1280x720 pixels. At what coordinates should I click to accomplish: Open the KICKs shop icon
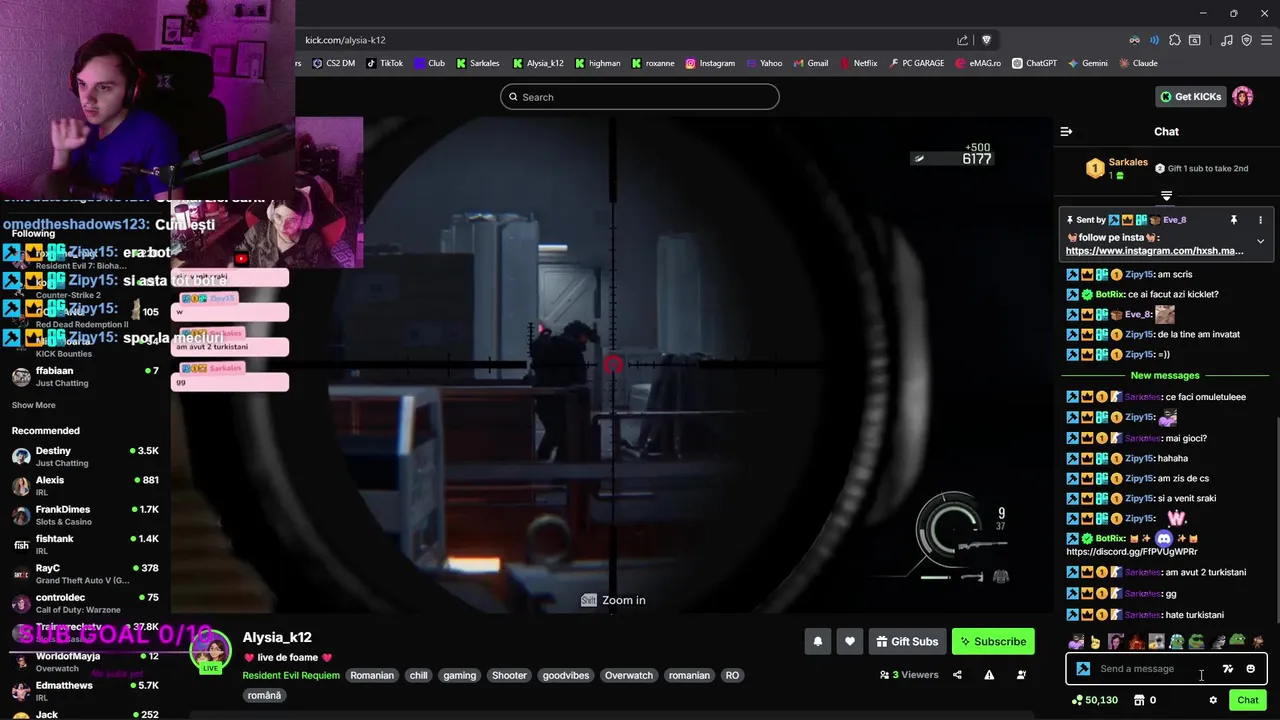(x=1139, y=700)
